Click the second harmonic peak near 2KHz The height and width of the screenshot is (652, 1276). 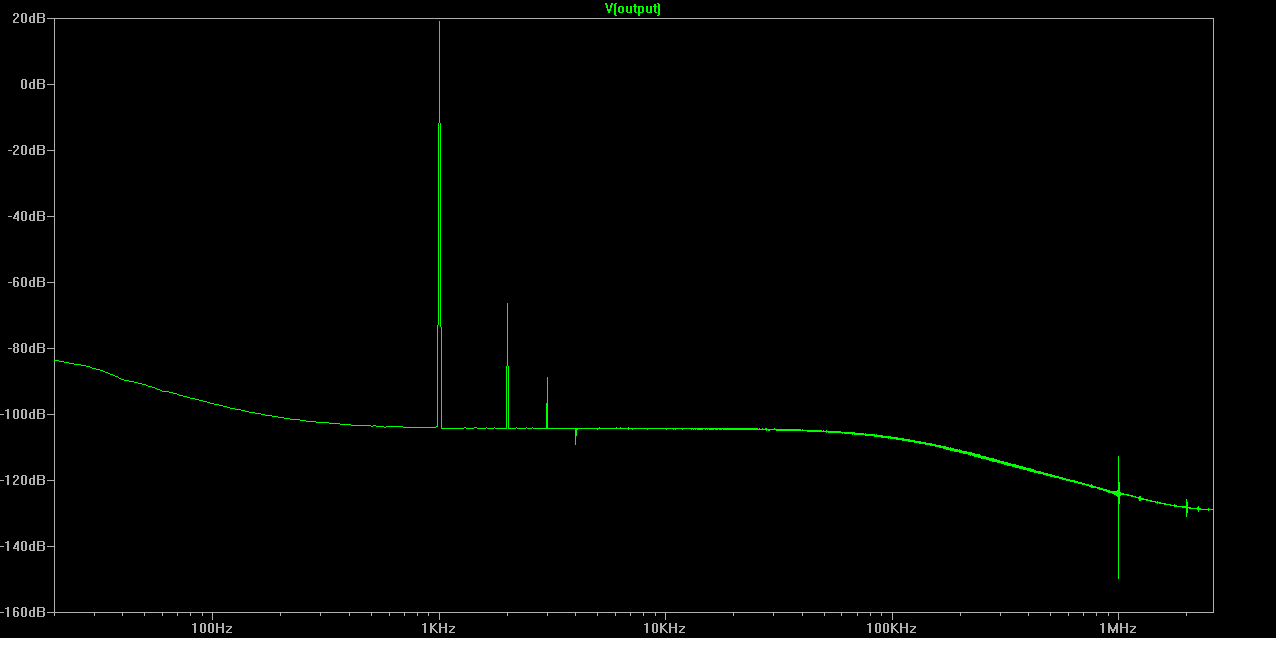click(x=507, y=365)
